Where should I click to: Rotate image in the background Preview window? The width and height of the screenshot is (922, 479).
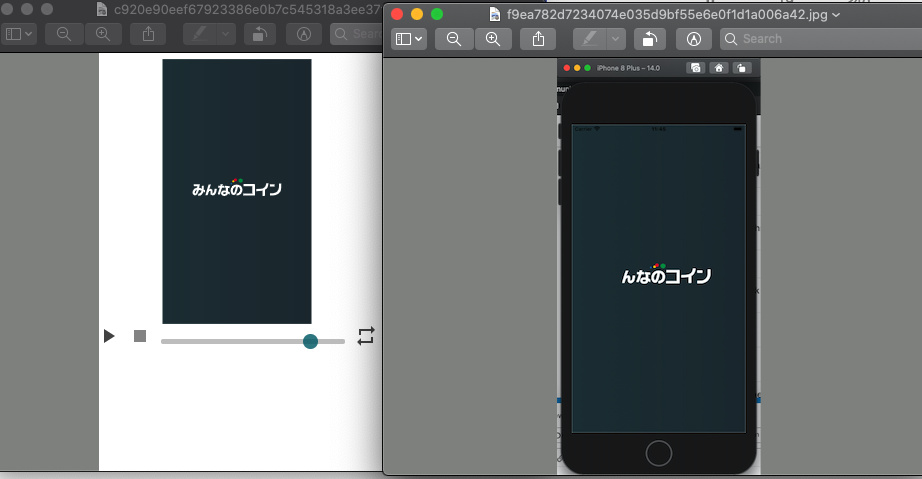[259, 34]
